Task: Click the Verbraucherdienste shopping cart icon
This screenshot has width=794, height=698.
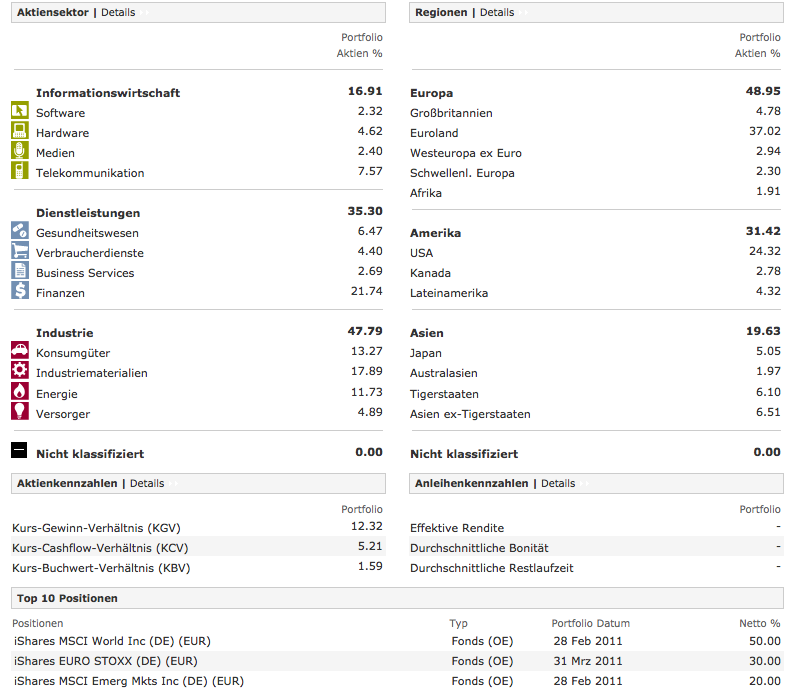Action: point(19,251)
